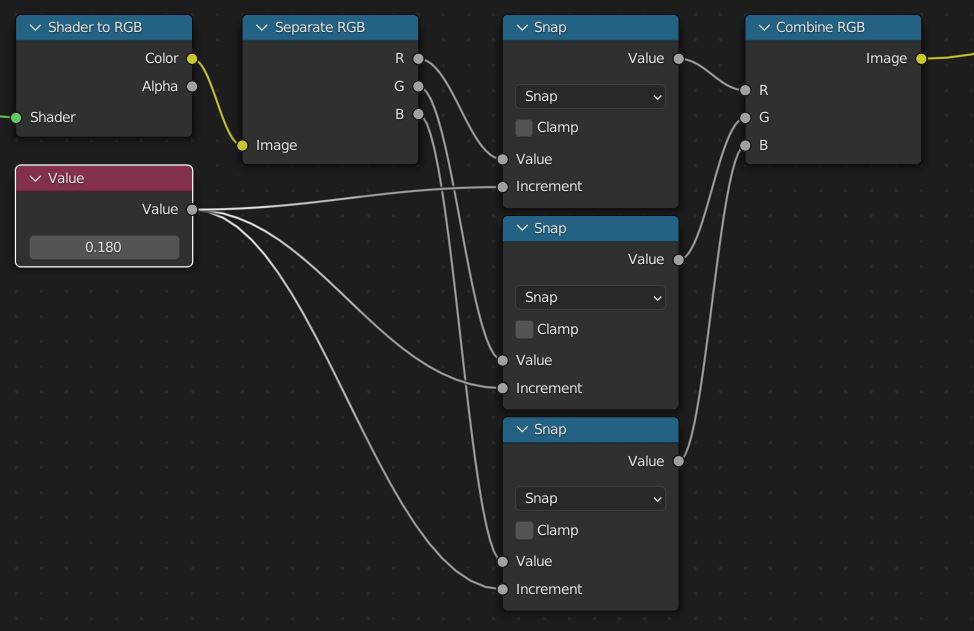The image size is (974, 631).
Task: Click Value input socket of top Snap node
Action: pyautogui.click(x=503, y=160)
